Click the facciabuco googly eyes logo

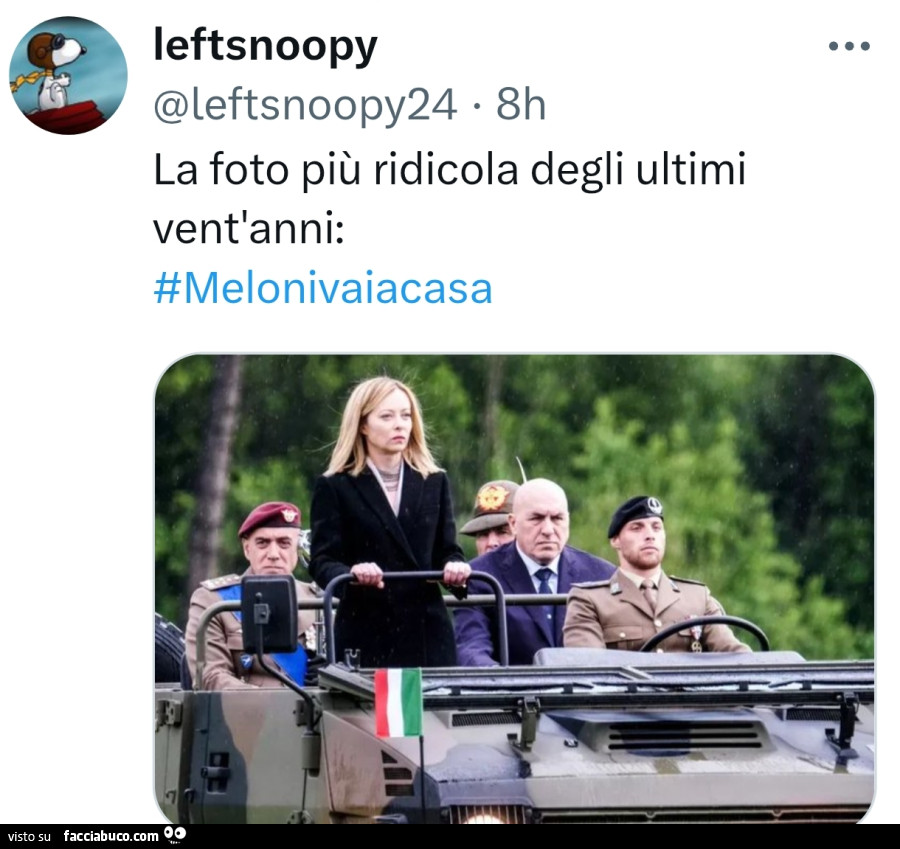pos(174,834)
